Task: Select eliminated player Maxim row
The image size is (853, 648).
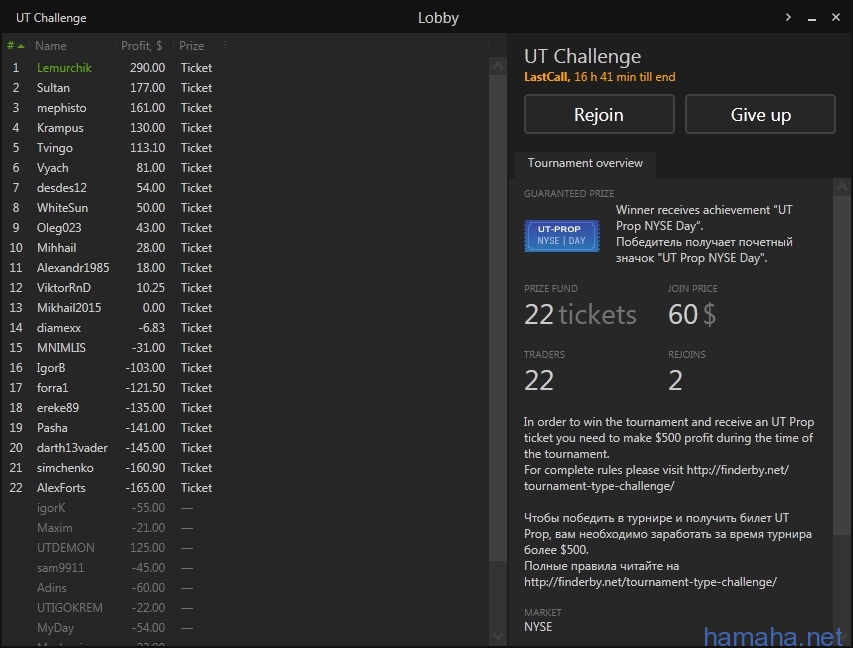Action: coord(246,528)
